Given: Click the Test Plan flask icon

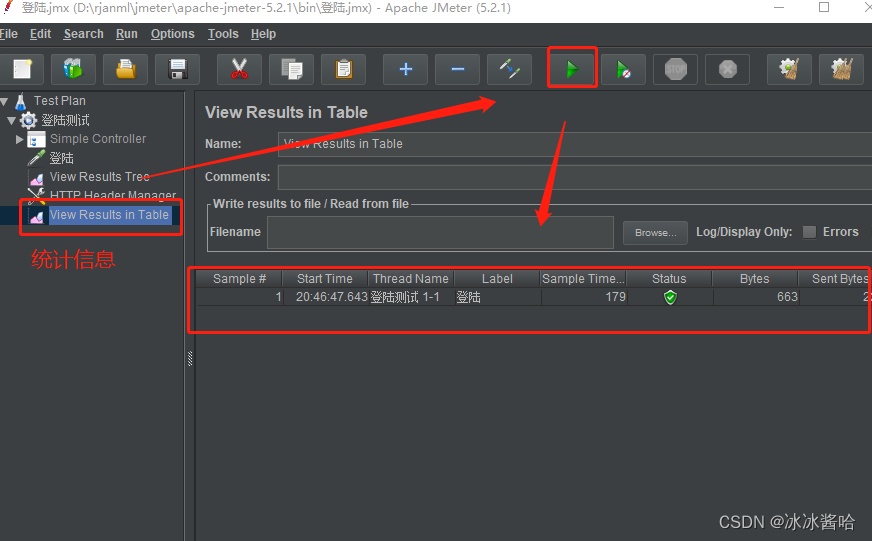Looking at the screenshot, I should click(x=21, y=101).
